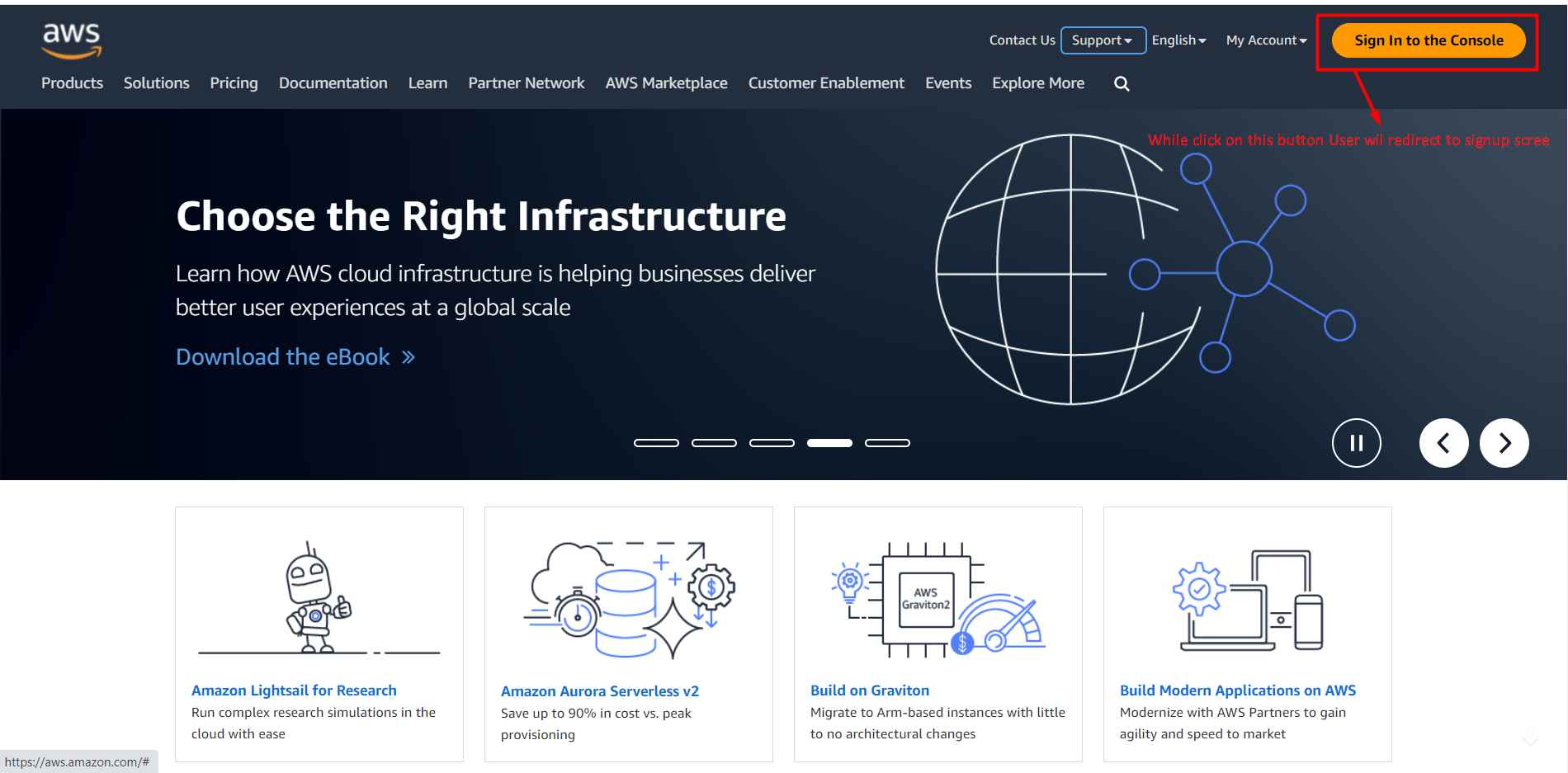Open the AWS Graviton2 chip illustration
This screenshot has width=1568, height=773.
(938, 600)
